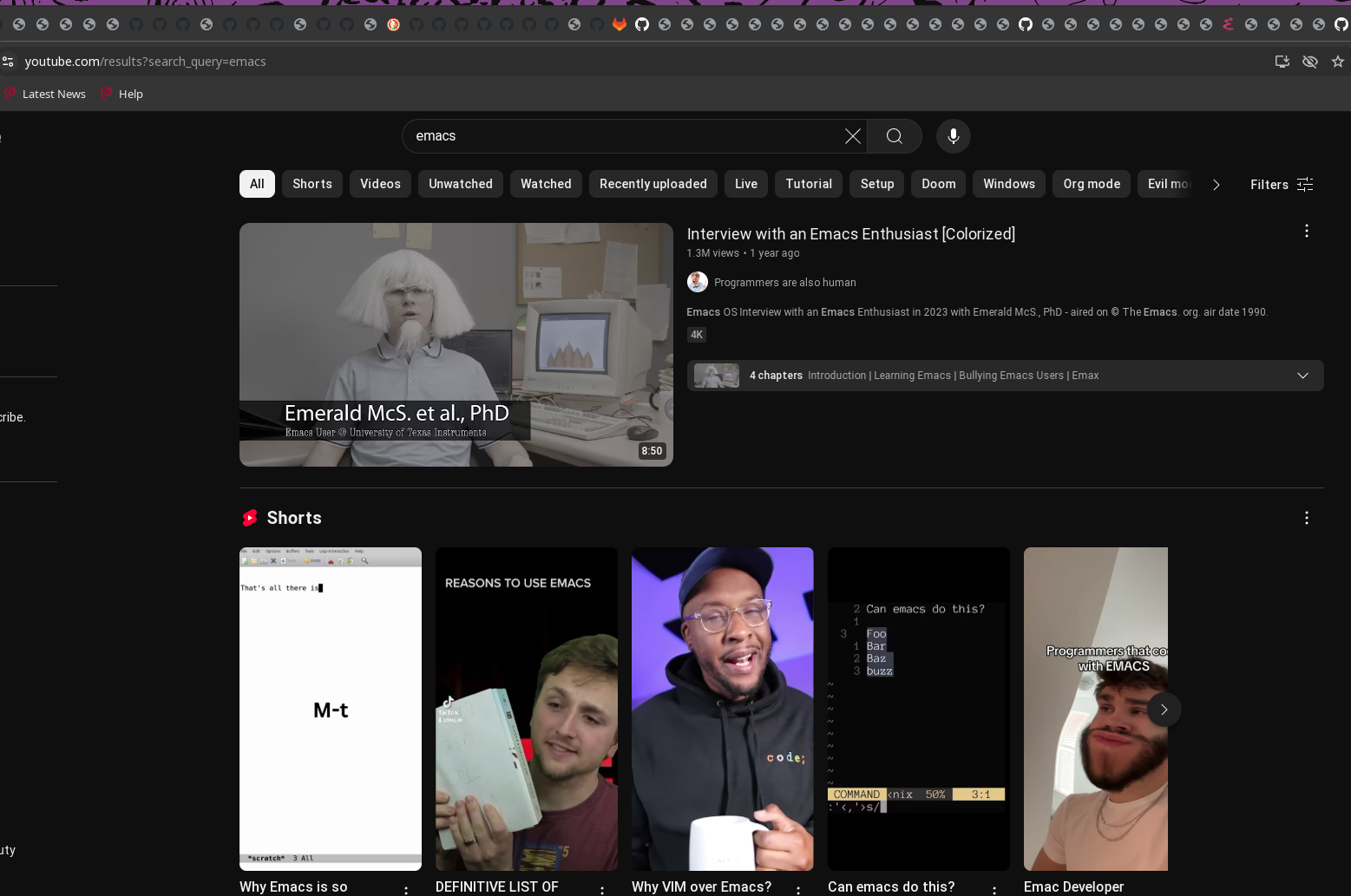Toggle the tracking protection eye icon
The image size is (1351, 896).
(x=1309, y=62)
